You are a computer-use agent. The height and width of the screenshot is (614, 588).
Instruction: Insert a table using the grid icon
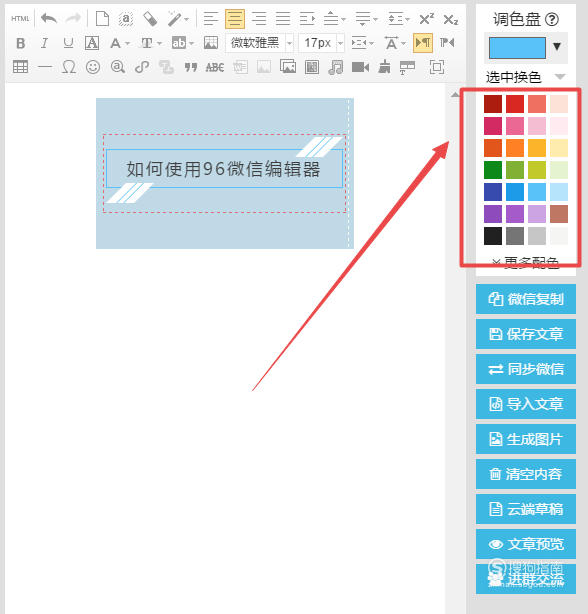tap(20, 67)
